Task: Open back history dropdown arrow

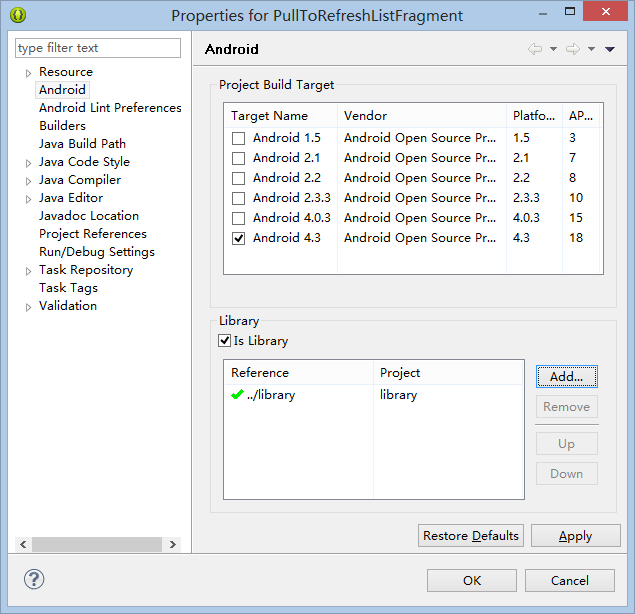Action: (553, 49)
